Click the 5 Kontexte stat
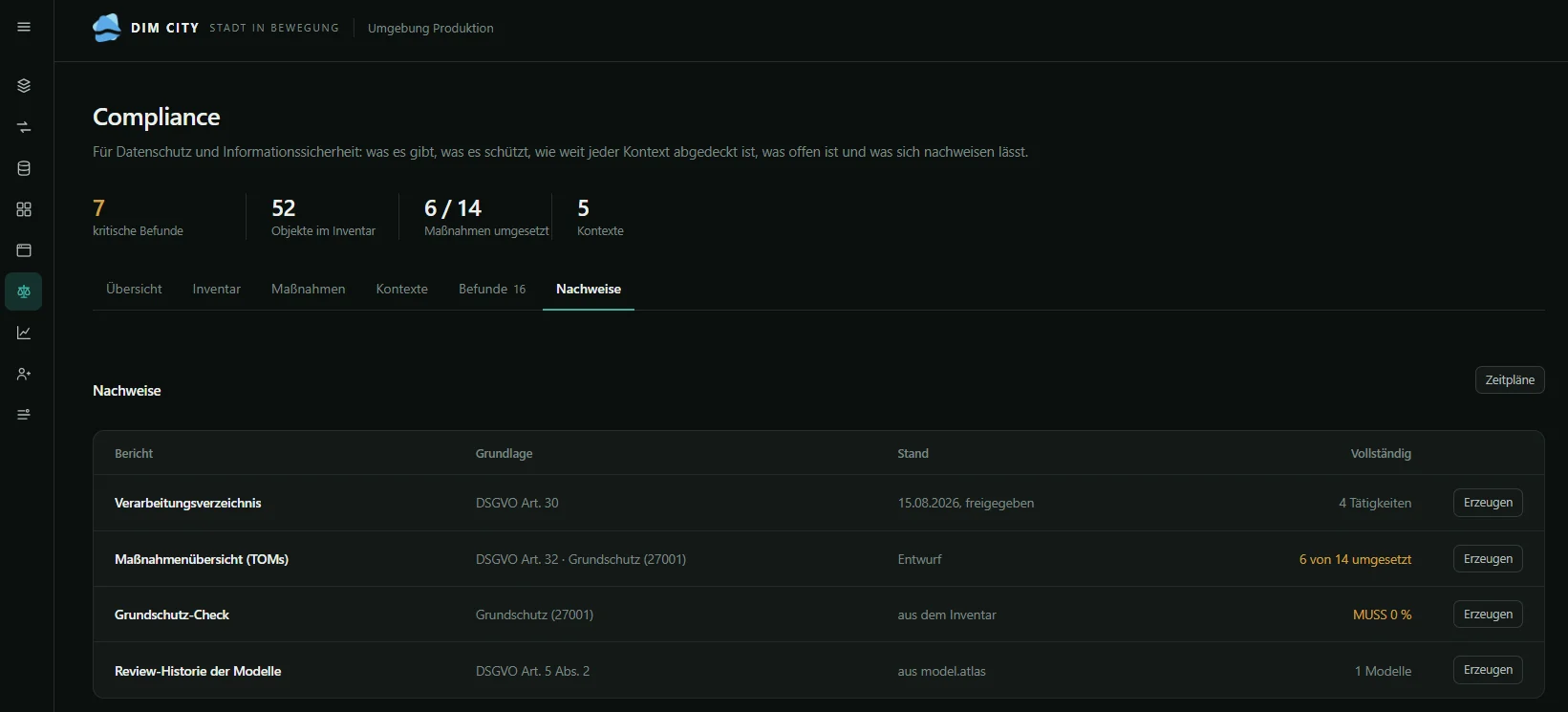The image size is (1568, 712). coord(600,217)
